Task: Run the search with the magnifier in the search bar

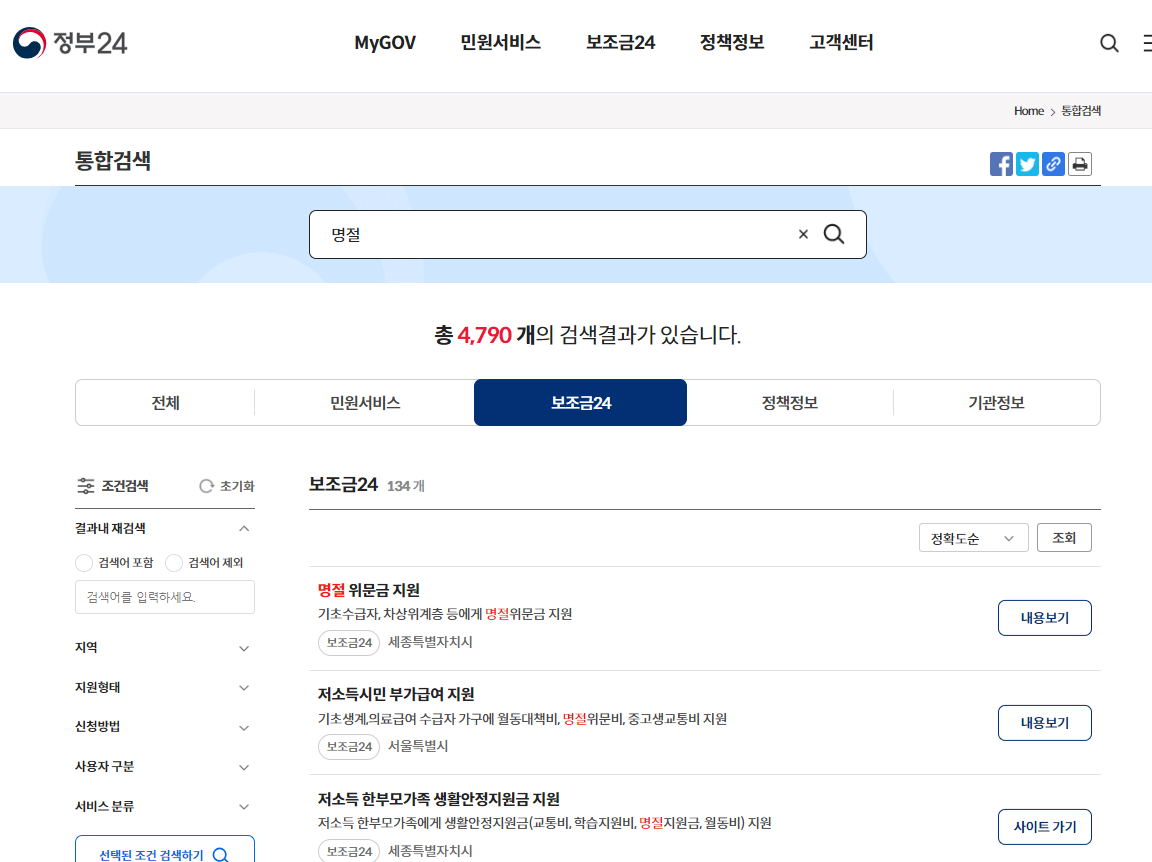Action: pyautogui.click(x=835, y=233)
